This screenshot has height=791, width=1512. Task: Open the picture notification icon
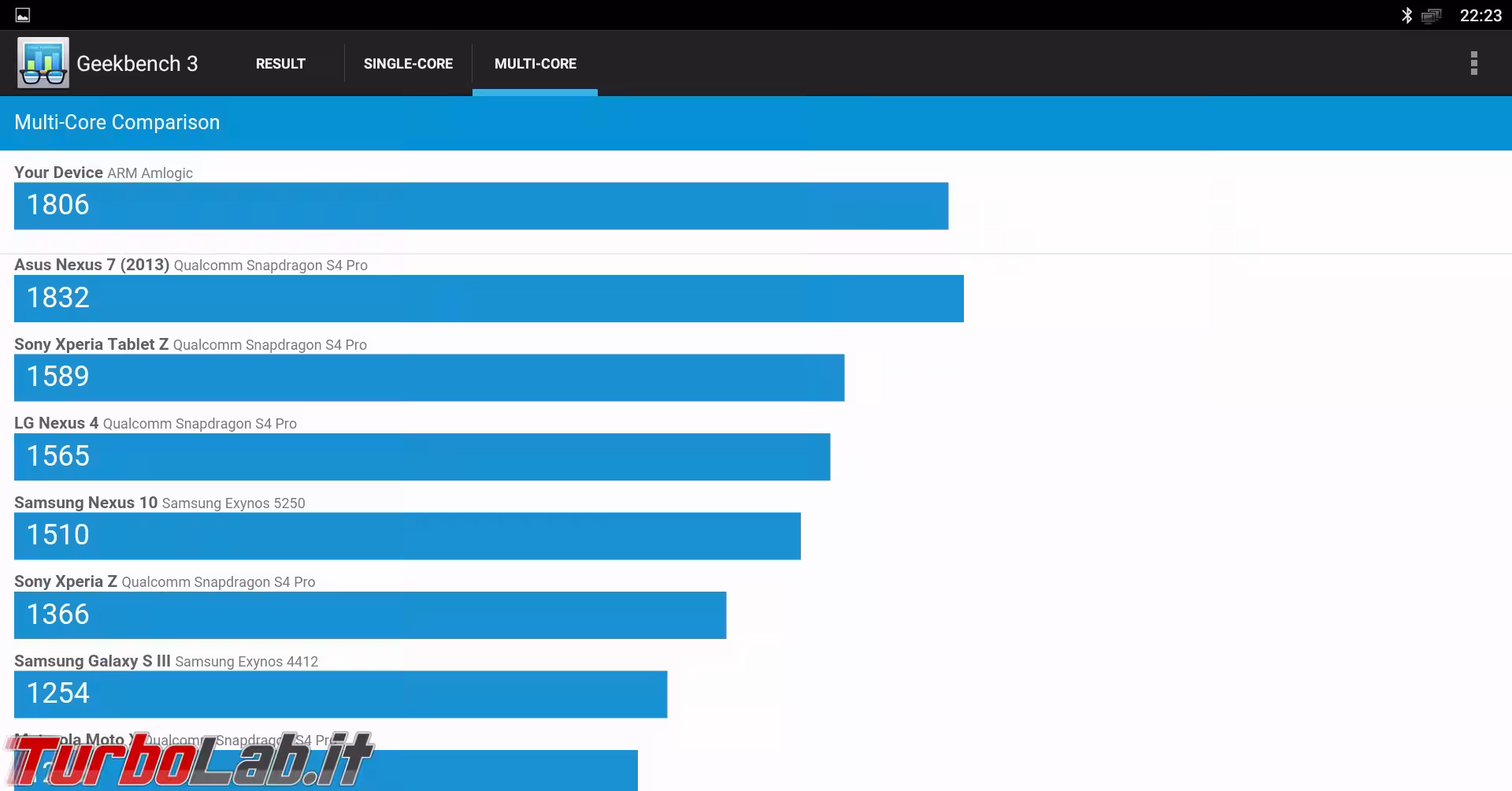click(23, 15)
